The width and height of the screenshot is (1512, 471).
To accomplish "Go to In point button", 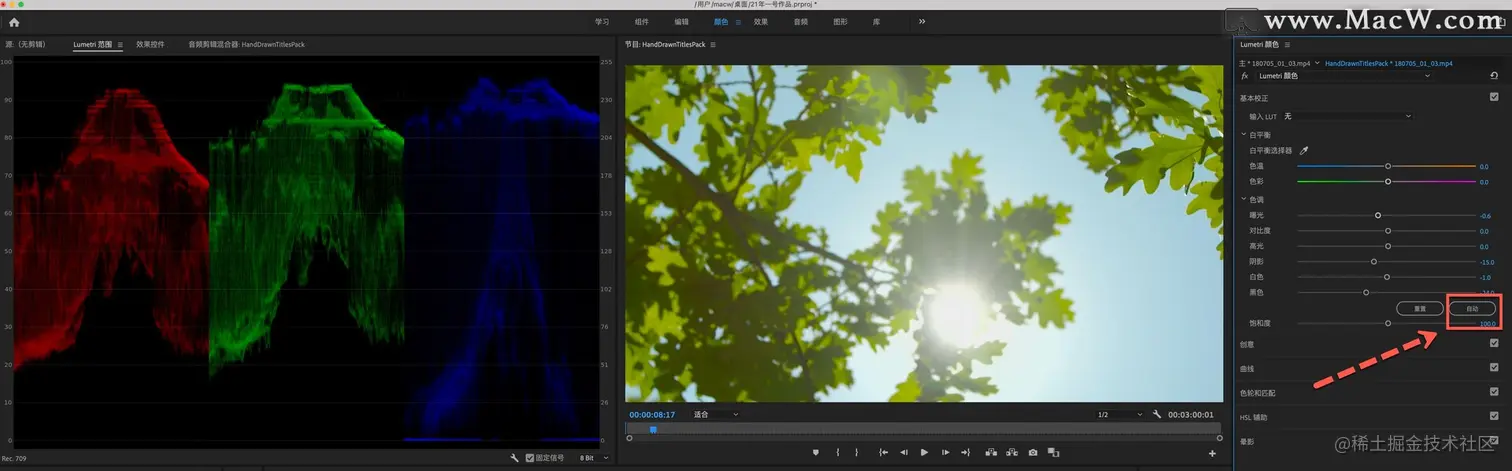I will click(883, 453).
